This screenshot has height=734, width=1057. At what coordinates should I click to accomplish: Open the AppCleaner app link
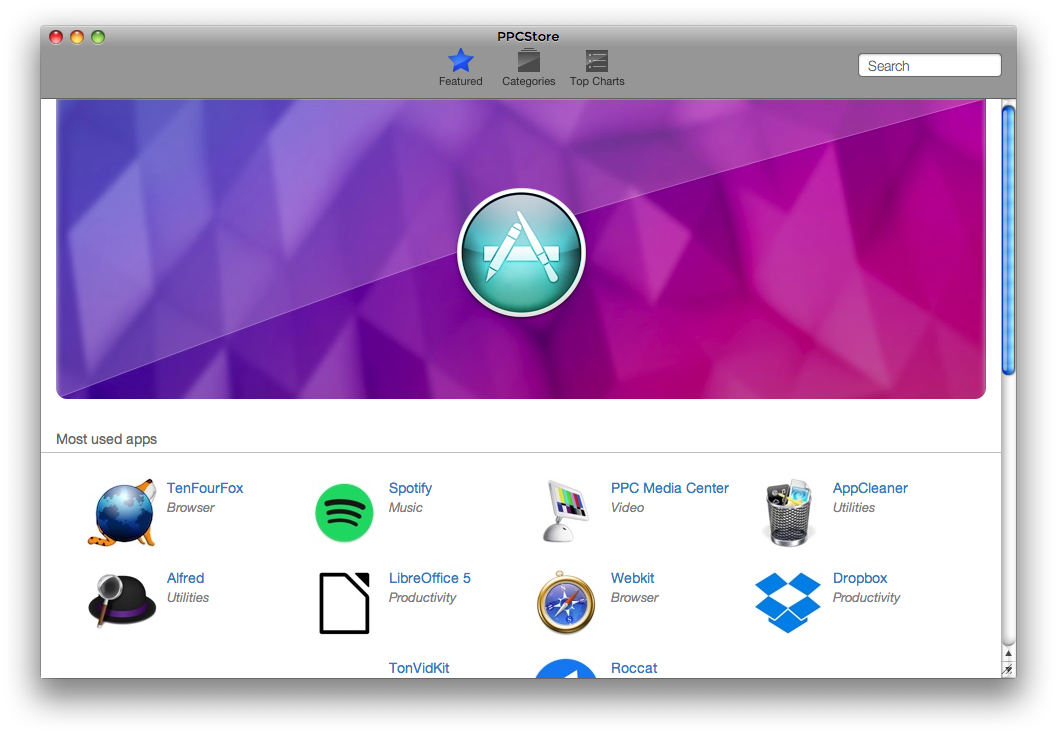pyautogui.click(x=870, y=488)
